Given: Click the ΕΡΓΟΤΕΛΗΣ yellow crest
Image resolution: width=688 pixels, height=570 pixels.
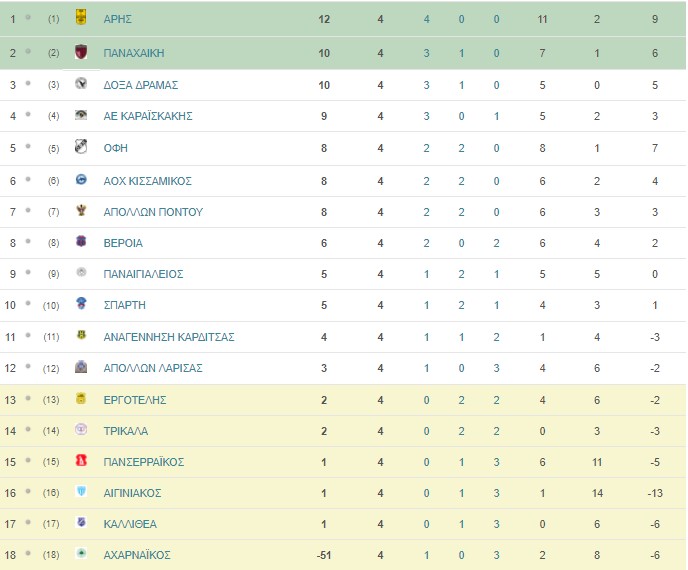Looking at the screenshot, I should 81,398.
